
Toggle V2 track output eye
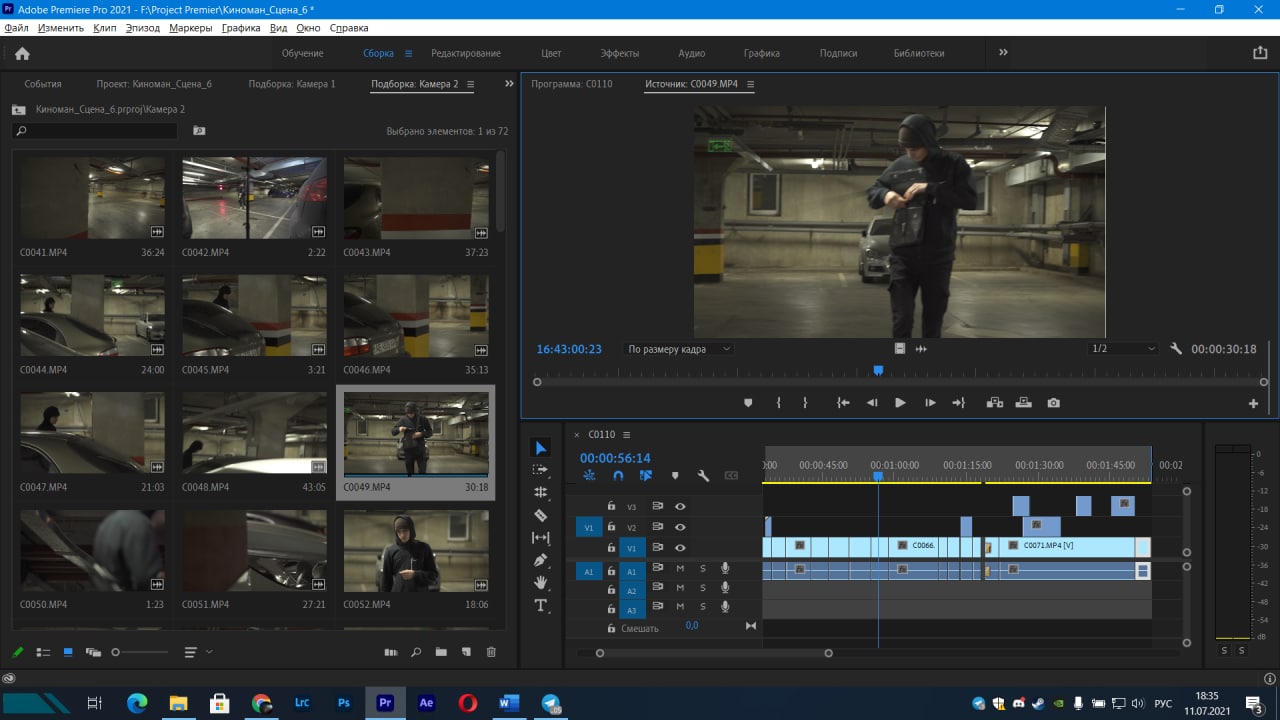680,527
